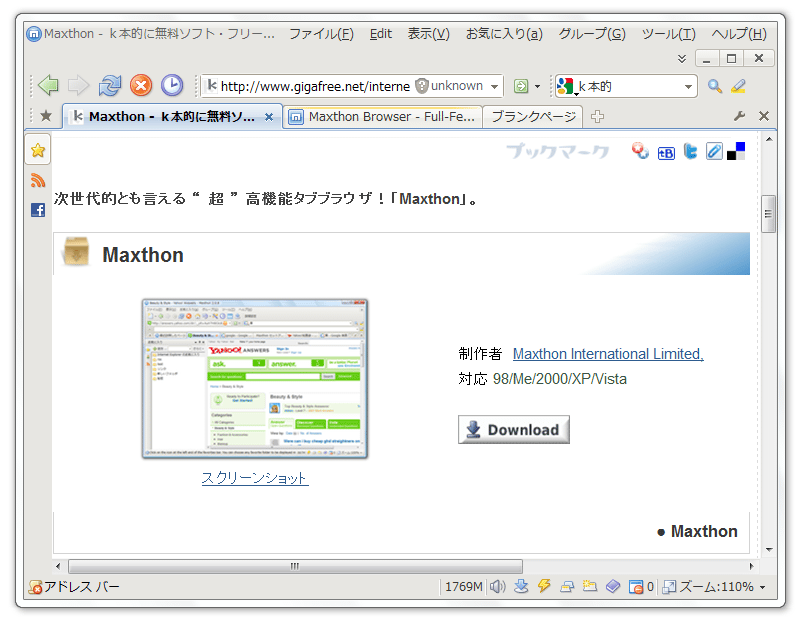Open the Favorites star sidebar icon

[x=38, y=150]
